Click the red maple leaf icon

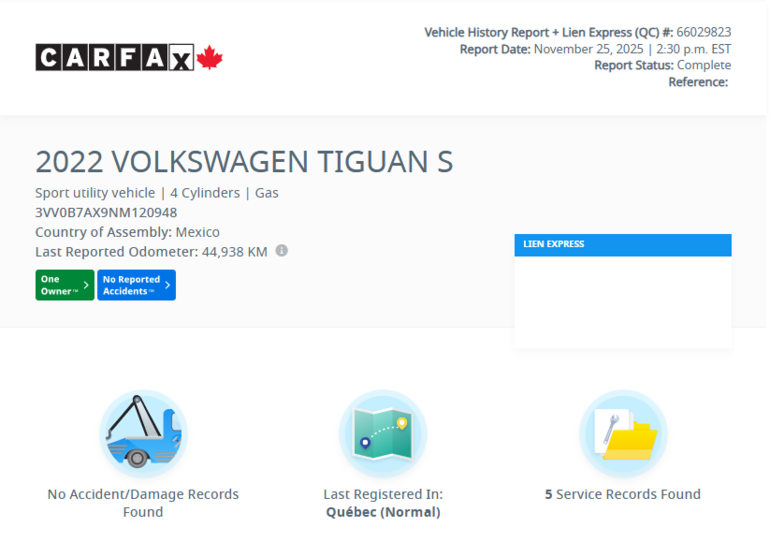209,58
